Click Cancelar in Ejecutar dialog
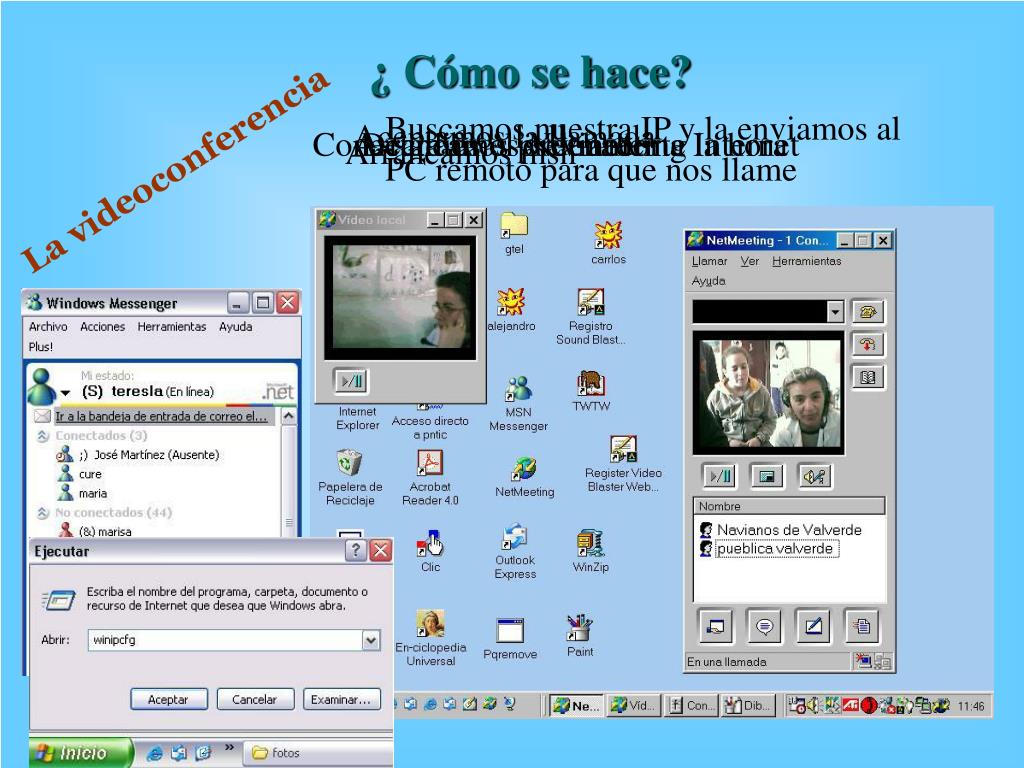Screen dimensions: 1024x768 click(x=255, y=699)
